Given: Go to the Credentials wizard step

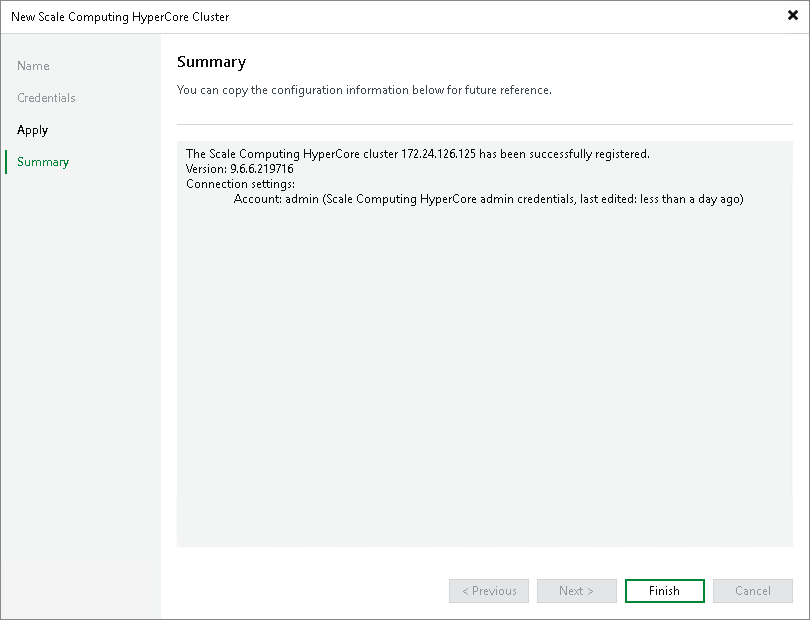Looking at the screenshot, I should [x=46, y=98].
